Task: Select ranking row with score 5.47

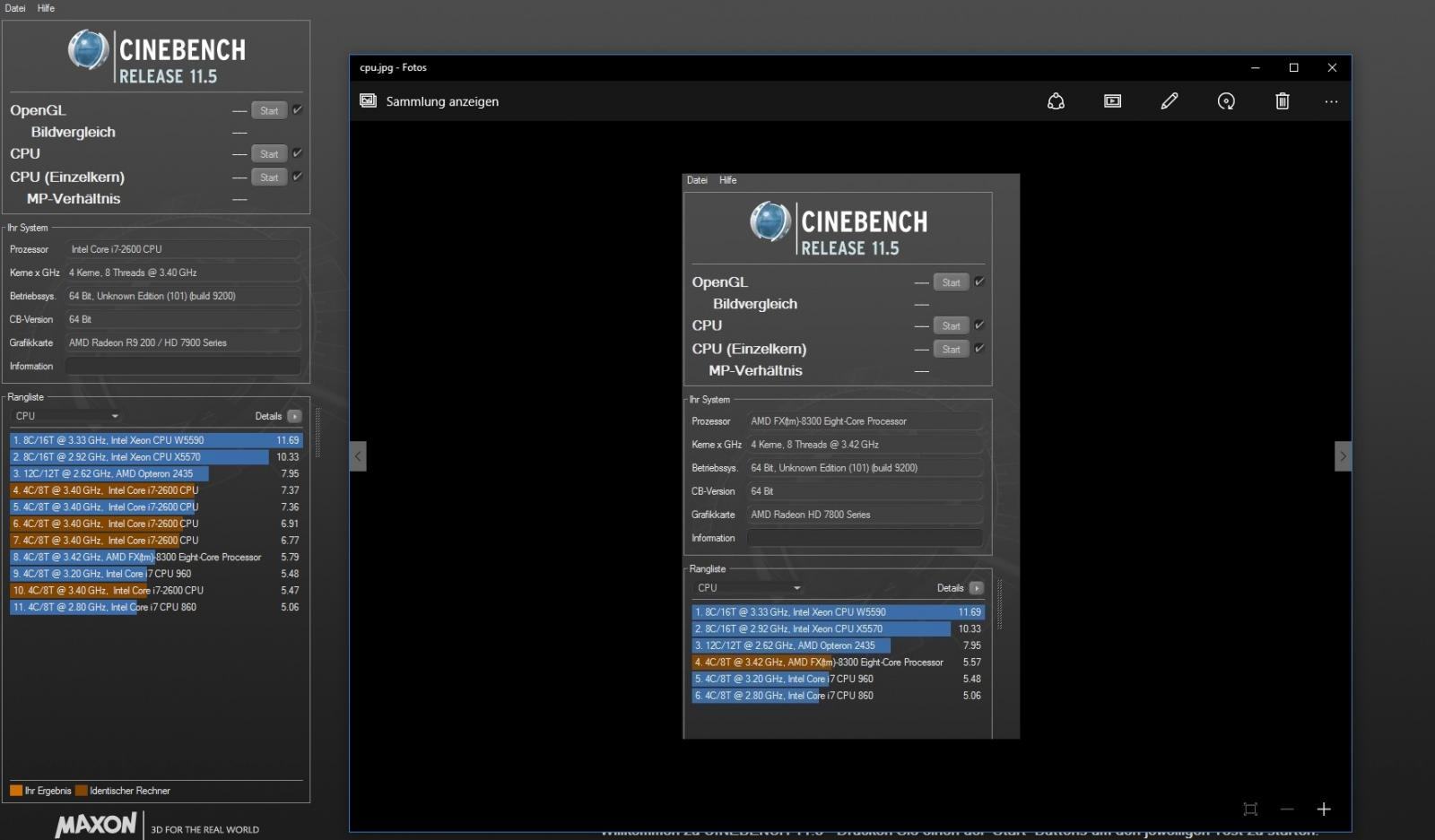Action: tap(157, 591)
